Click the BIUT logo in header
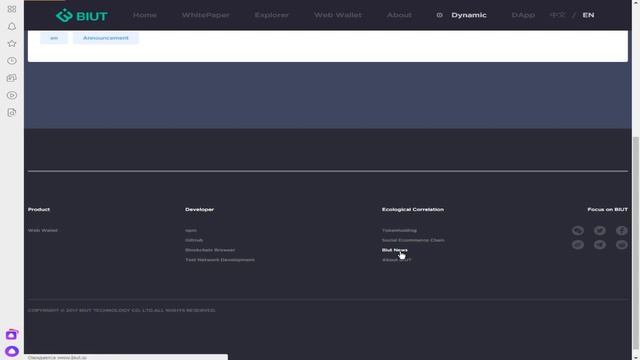This screenshot has height=360, width=640. (x=82, y=16)
